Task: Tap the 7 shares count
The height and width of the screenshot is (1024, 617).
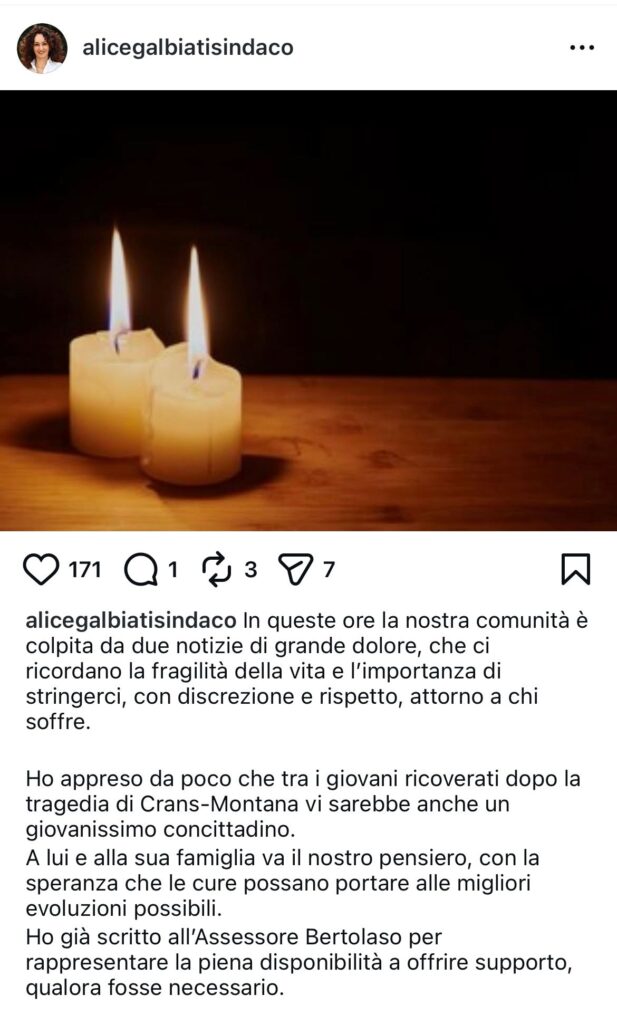Action: click(x=328, y=570)
